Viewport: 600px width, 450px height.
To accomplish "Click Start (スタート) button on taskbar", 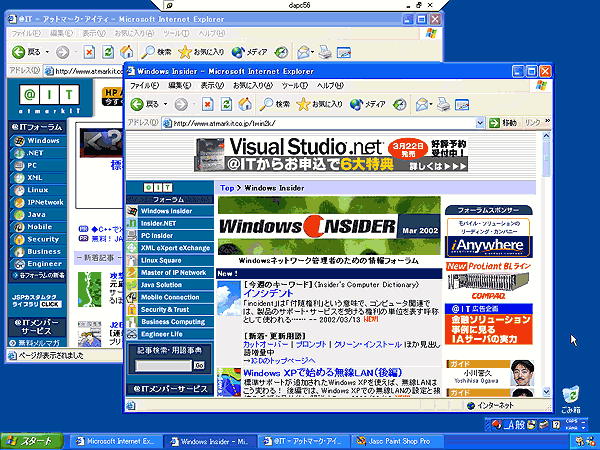I will point(31,441).
